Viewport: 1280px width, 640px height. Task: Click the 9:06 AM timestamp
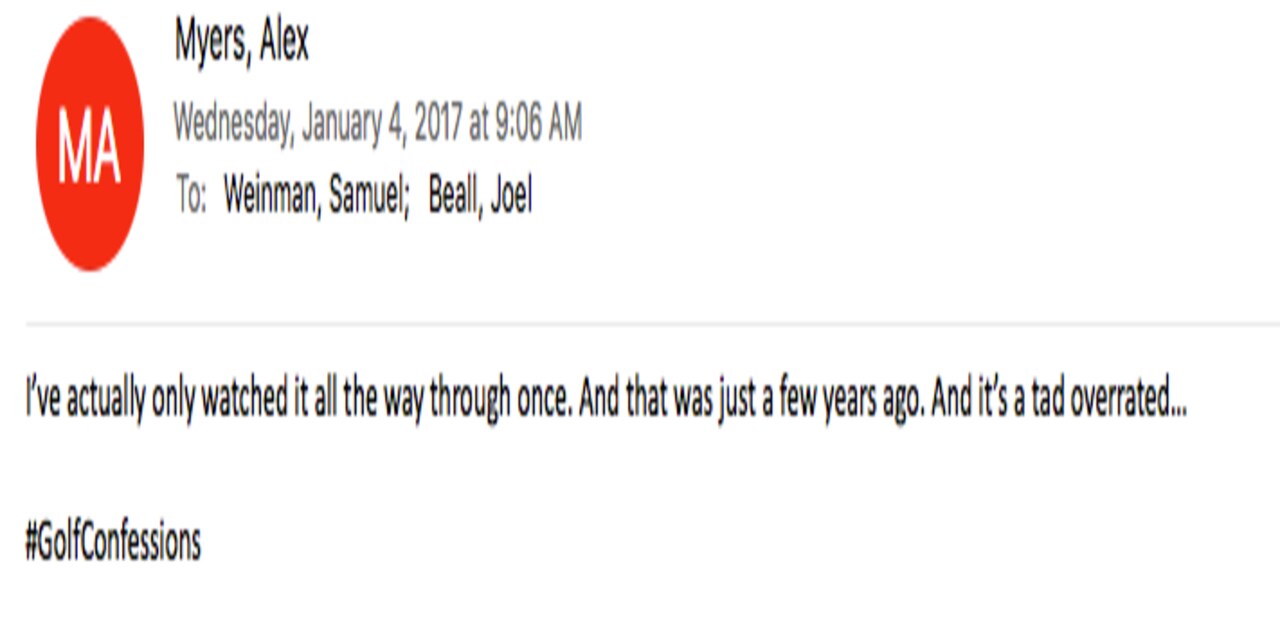pyautogui.click(x=537, y=123)
